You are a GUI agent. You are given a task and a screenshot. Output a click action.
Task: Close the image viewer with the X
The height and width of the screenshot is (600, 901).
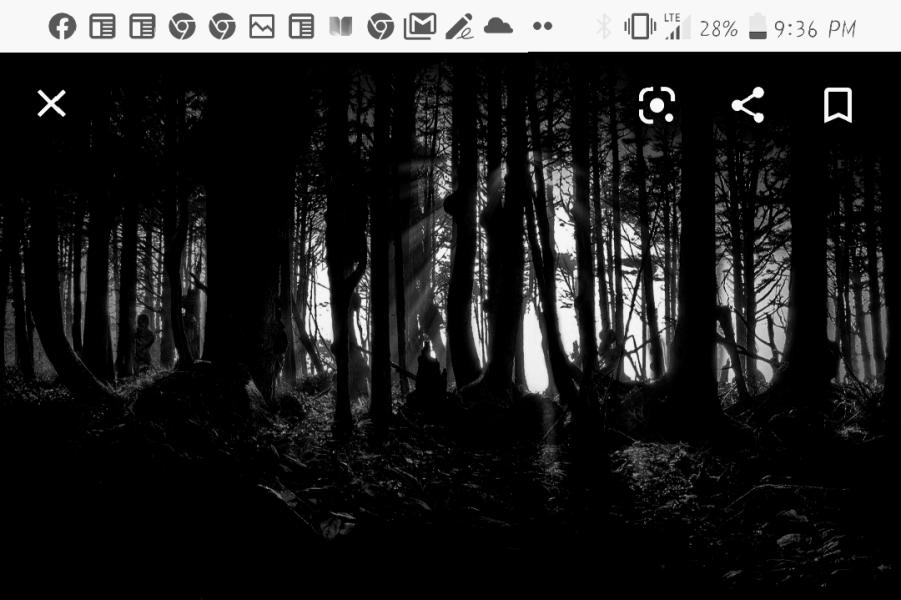pos(51,104)
